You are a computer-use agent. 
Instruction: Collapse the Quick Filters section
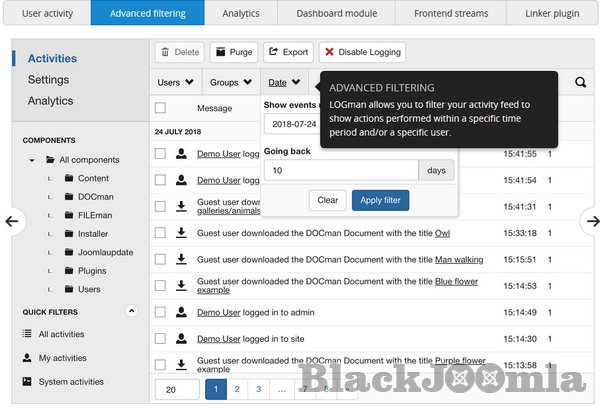pyautogui.click(x=131, y=312)
